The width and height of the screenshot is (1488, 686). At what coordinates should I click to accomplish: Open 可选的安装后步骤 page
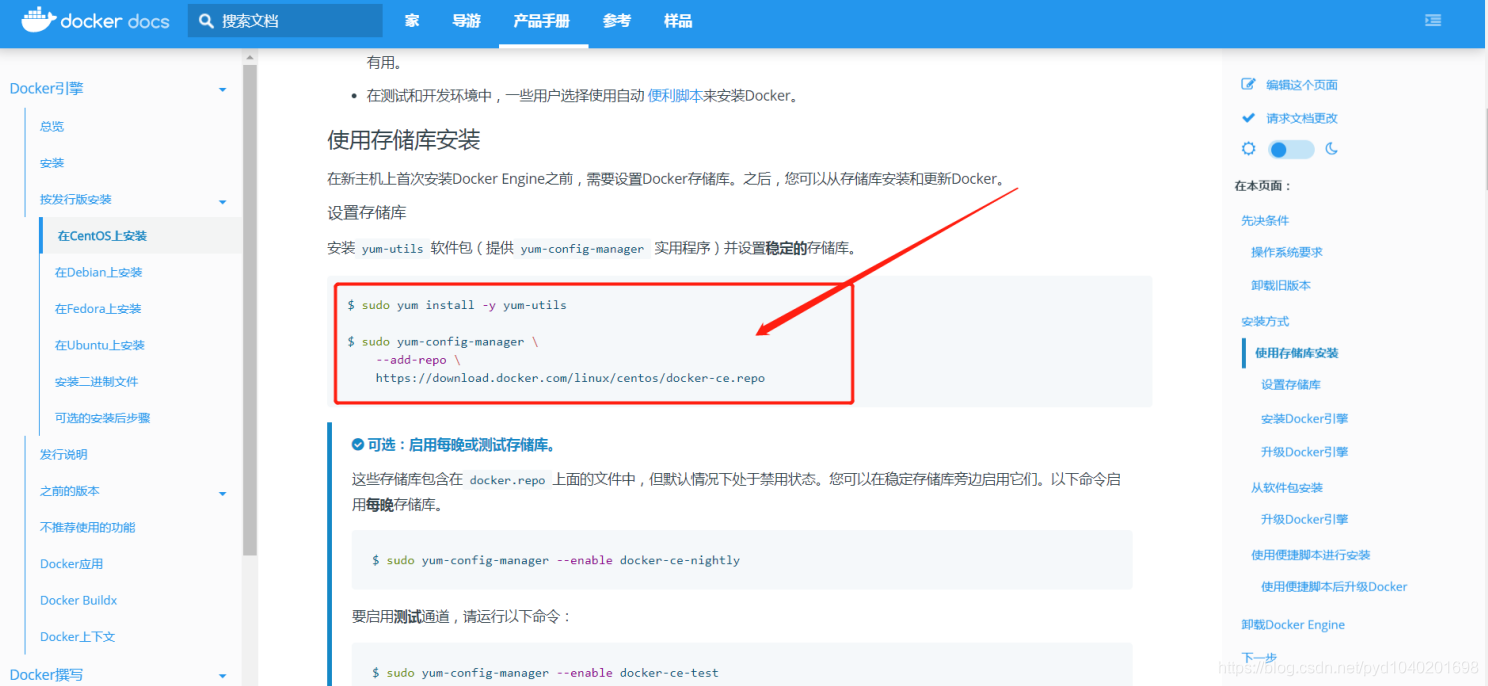[102, 418]
